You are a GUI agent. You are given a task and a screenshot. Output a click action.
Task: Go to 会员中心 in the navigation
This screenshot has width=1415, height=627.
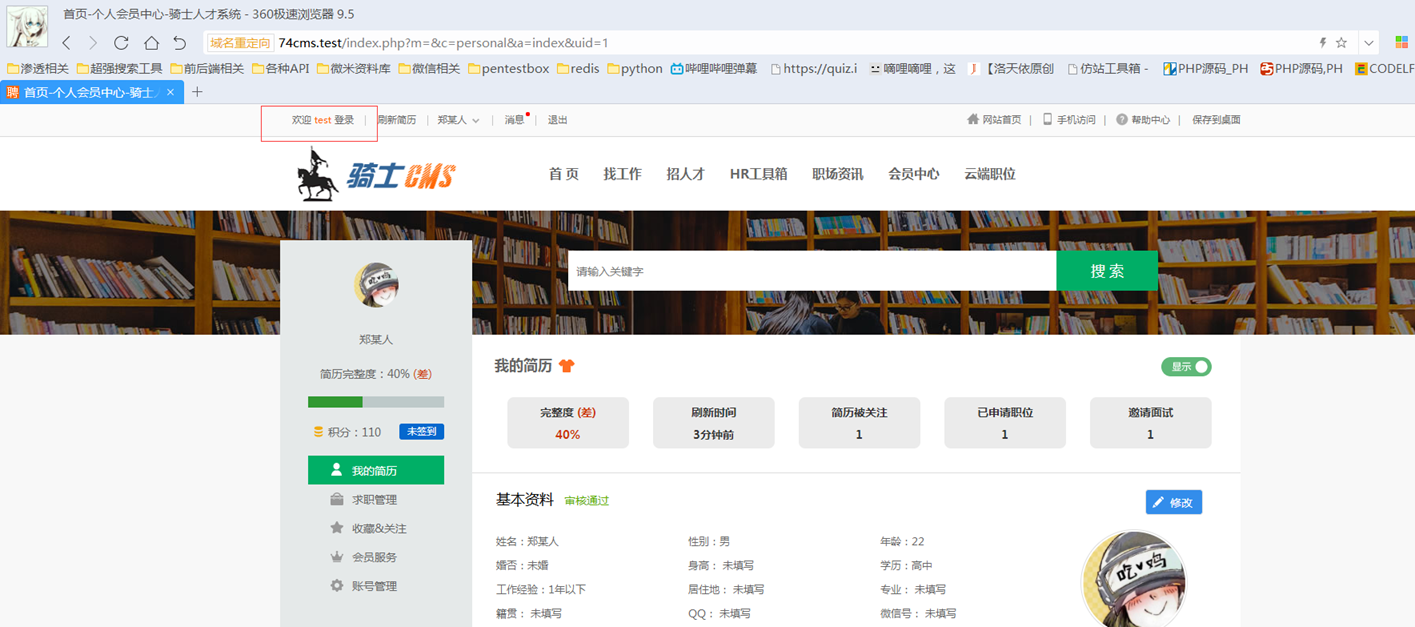[x=913, y=174]
